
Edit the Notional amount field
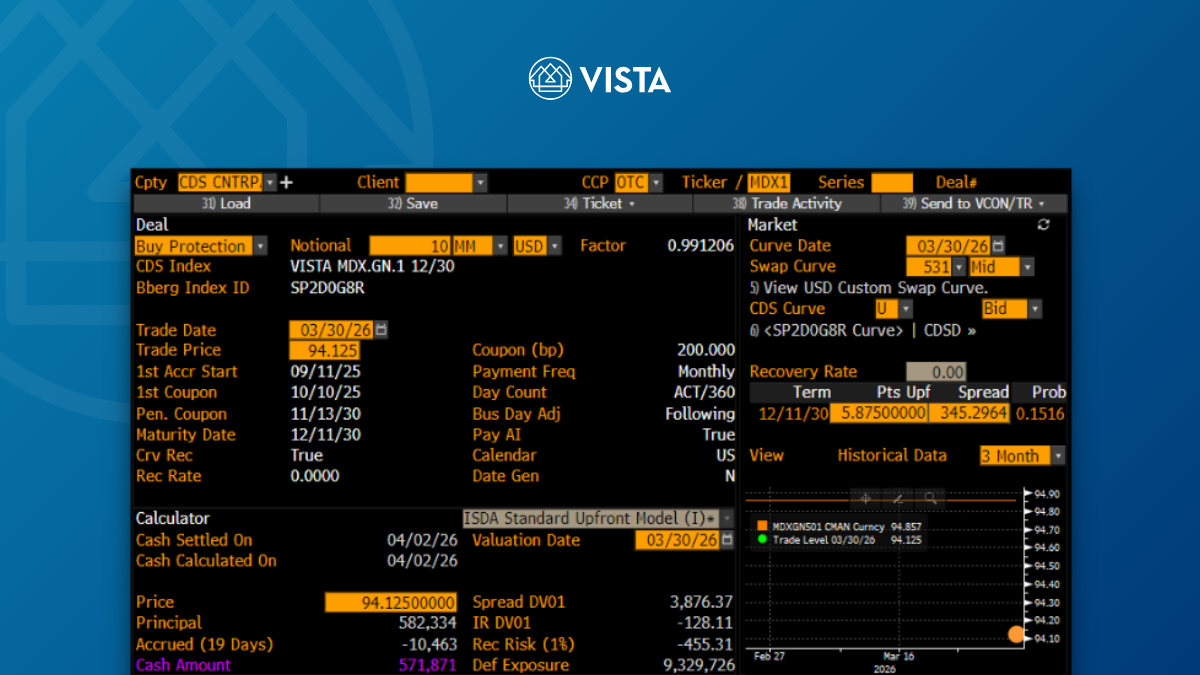[x=409, y=246]
